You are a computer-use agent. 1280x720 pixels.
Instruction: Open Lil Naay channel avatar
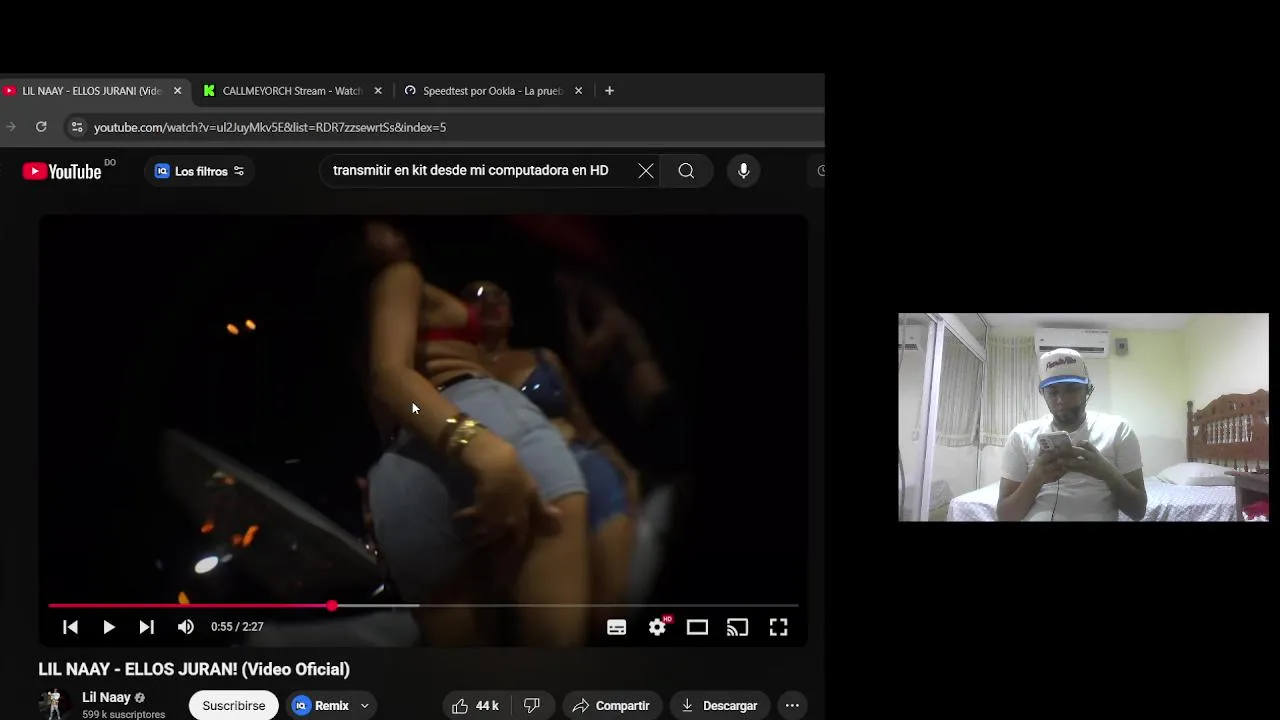pyautogui.click(x=54, y=704)
